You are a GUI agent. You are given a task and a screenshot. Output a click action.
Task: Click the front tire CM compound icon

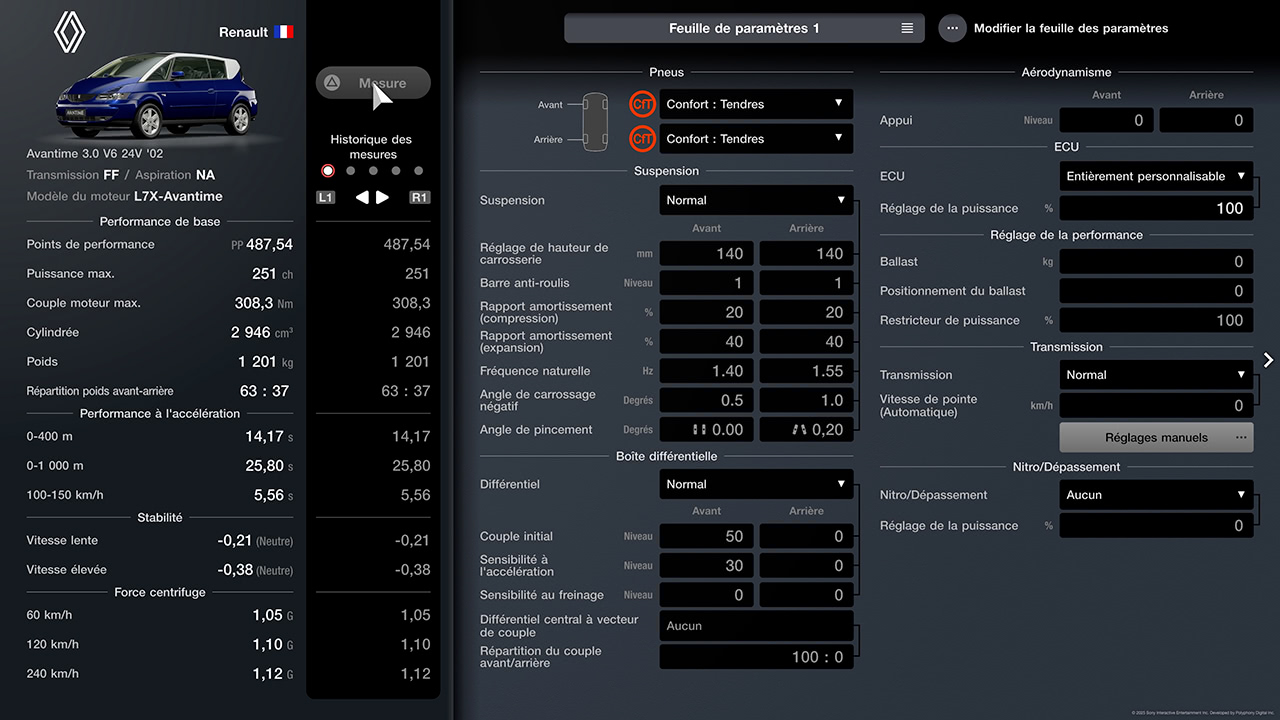click(642, 104)
